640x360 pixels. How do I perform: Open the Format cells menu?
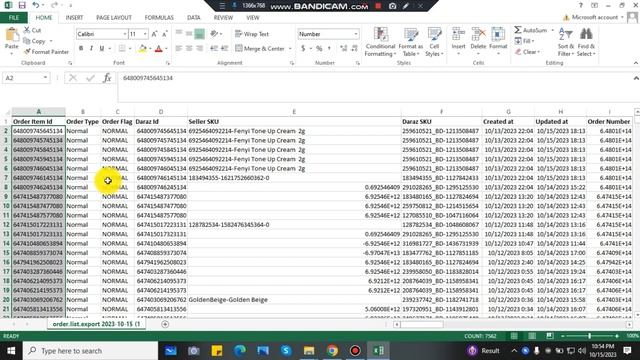click(498, 41)
